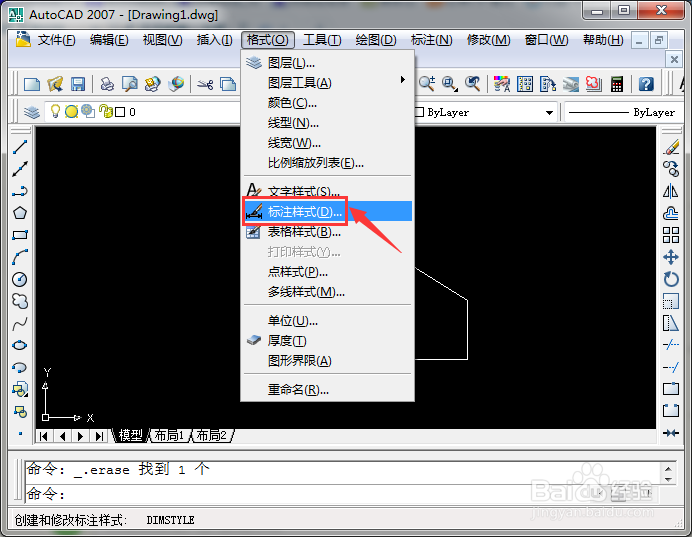Choose 重命名(R)... menu entry
692x537 pixels.
pyautogui.click(x=327, y=390)
